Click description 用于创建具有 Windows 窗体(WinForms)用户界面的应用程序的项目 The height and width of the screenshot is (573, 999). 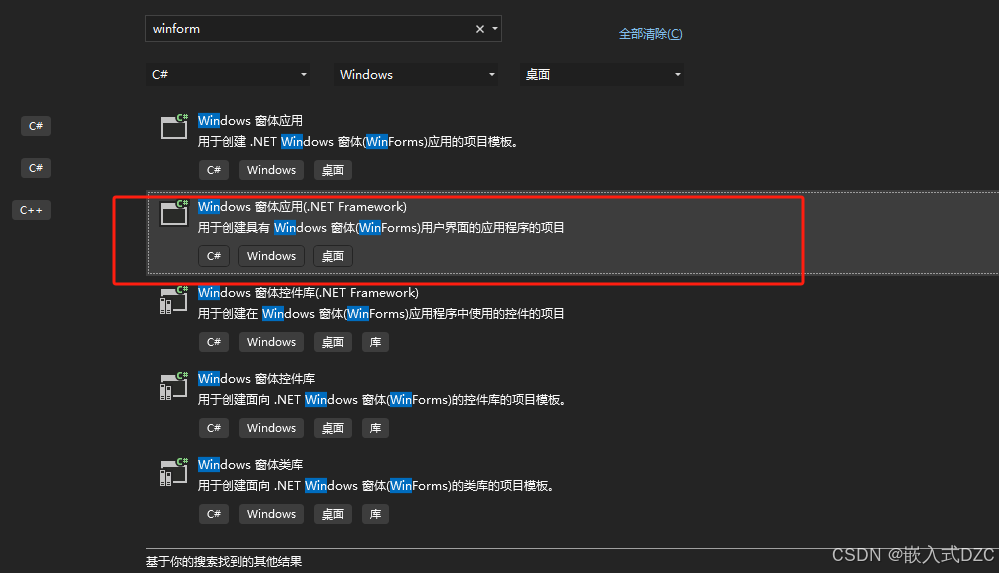pos(381,228)
